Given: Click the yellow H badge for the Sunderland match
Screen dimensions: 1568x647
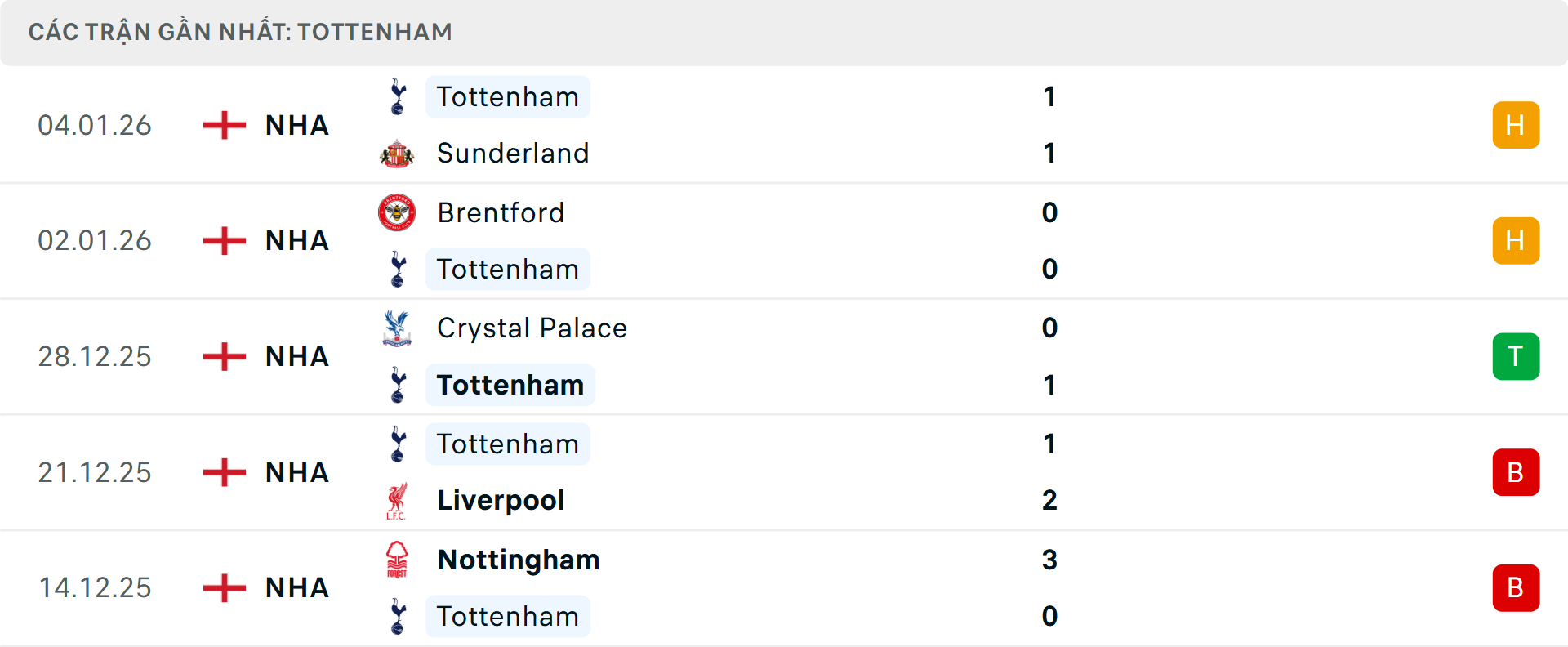Looking at the screenshot, I should (1517, 125).
